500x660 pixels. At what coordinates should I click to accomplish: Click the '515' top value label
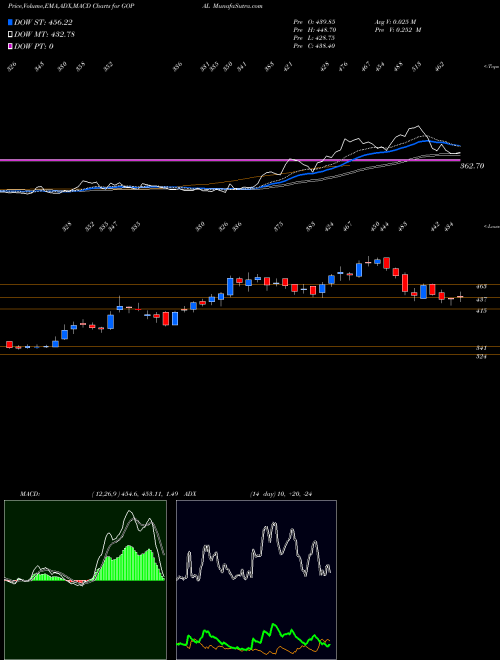(x=417, y=67)
